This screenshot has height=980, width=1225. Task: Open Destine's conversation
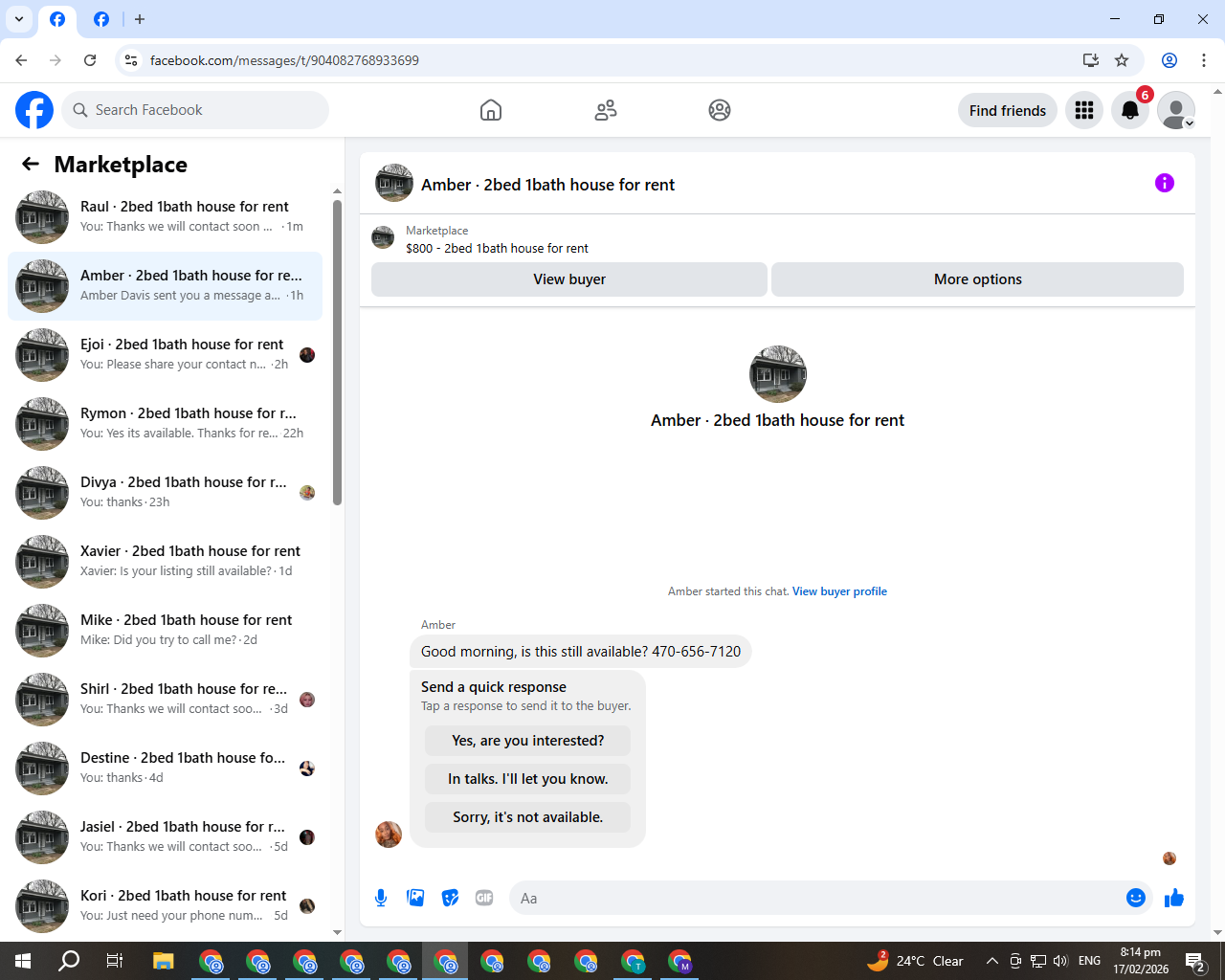[165, 768]
